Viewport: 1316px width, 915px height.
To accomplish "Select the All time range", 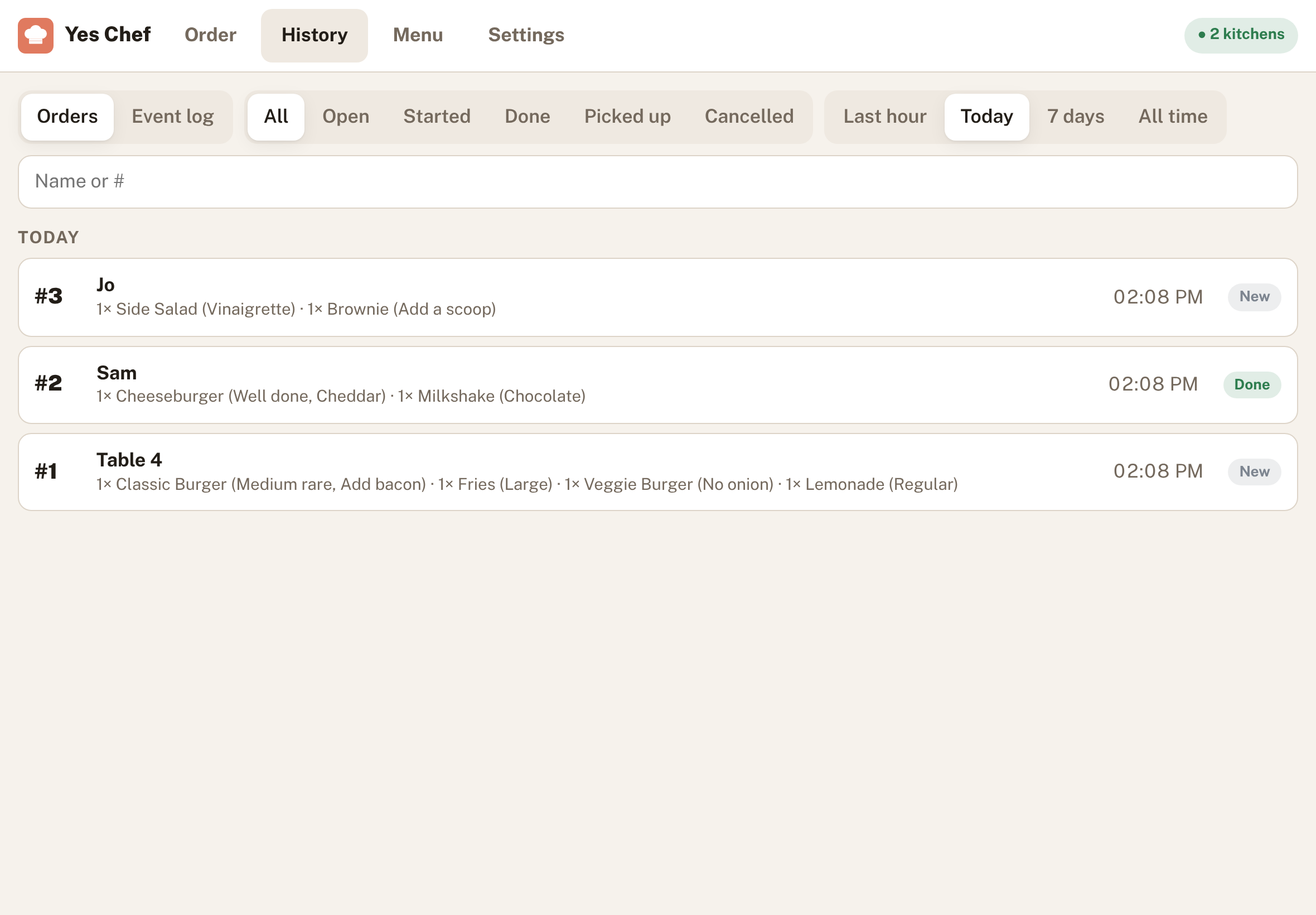I will [1173, 117].
